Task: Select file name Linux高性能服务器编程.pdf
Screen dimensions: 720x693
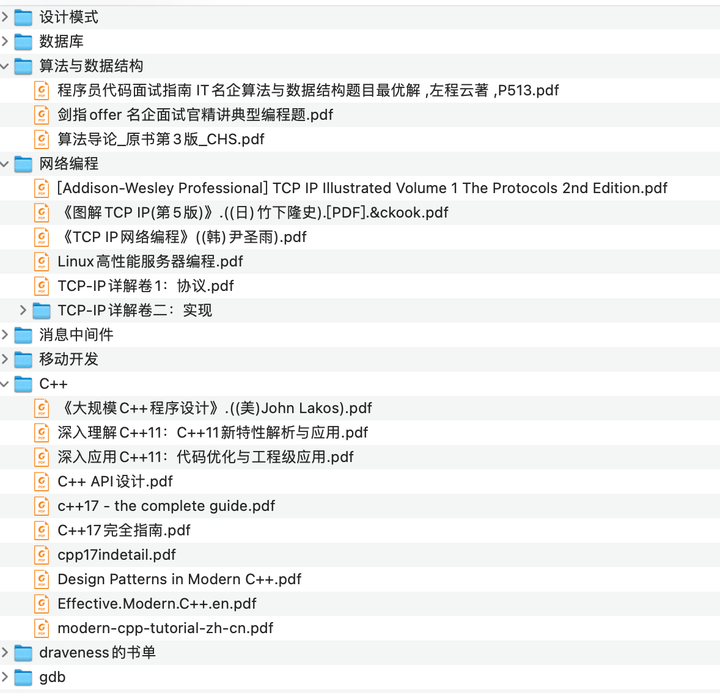Action: (150, 262)
